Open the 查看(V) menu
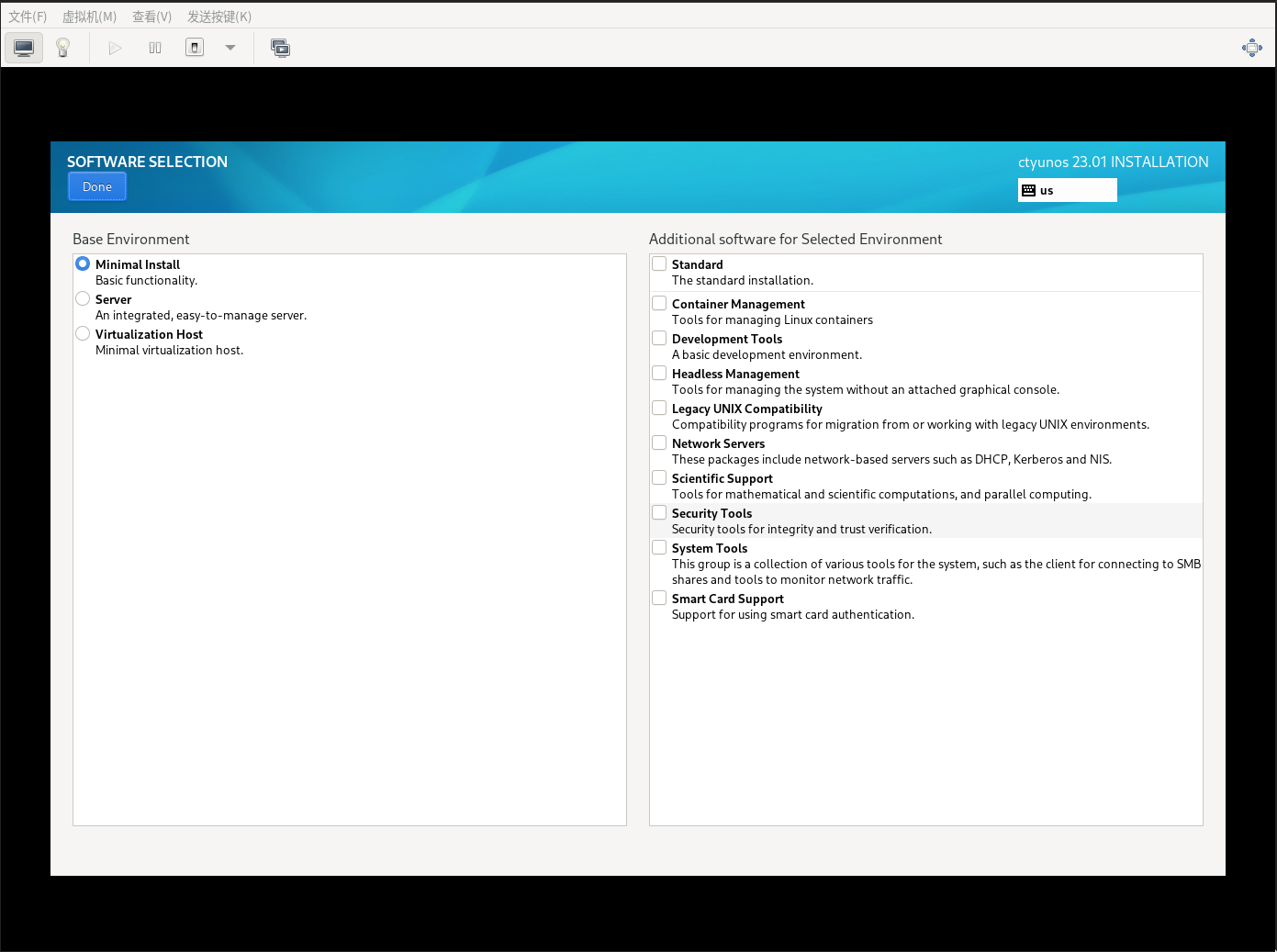The width and height of the screenshot is (1277, 952). pos(152,17)
